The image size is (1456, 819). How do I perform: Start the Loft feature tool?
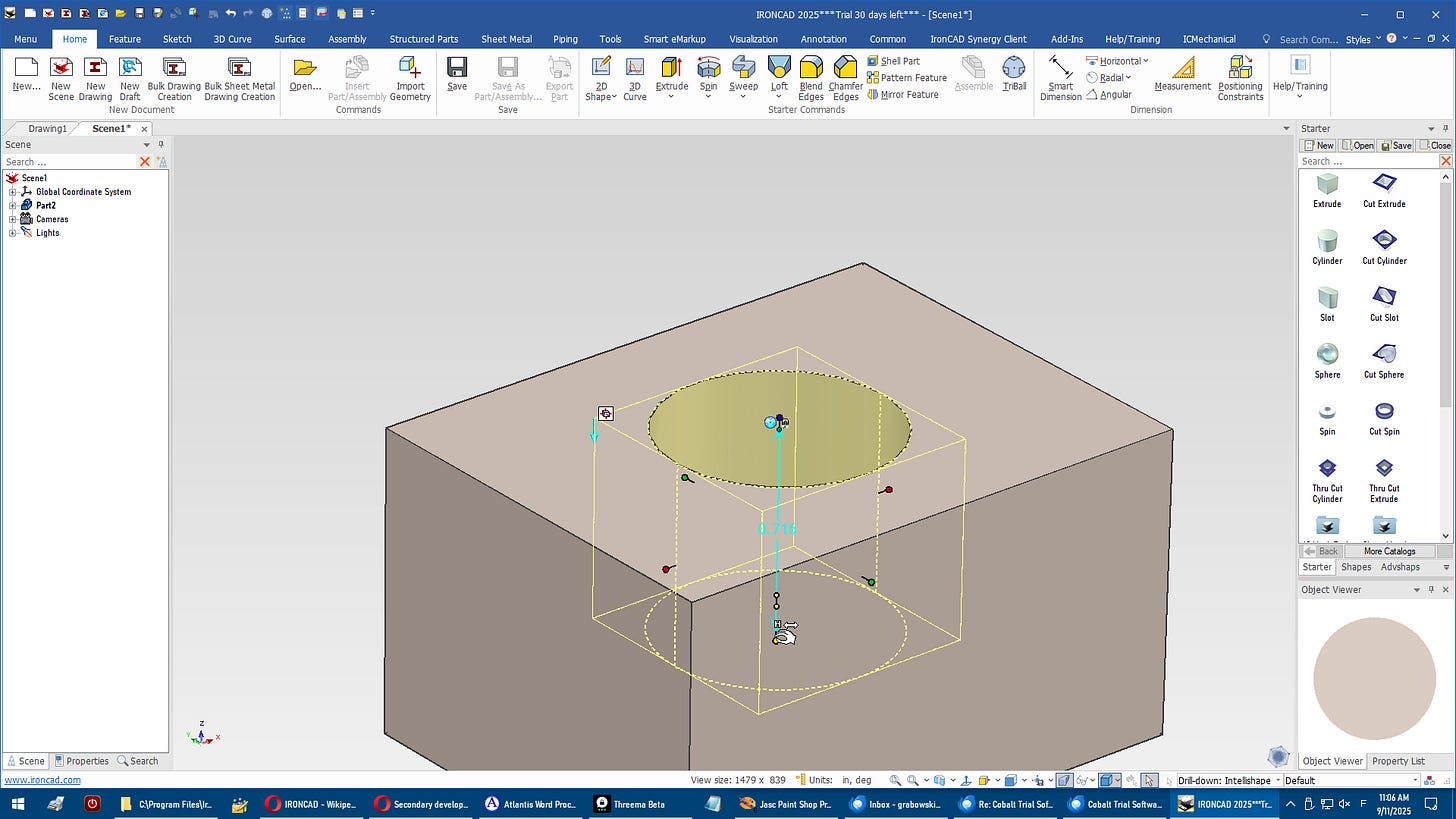(x=779, y=76)
